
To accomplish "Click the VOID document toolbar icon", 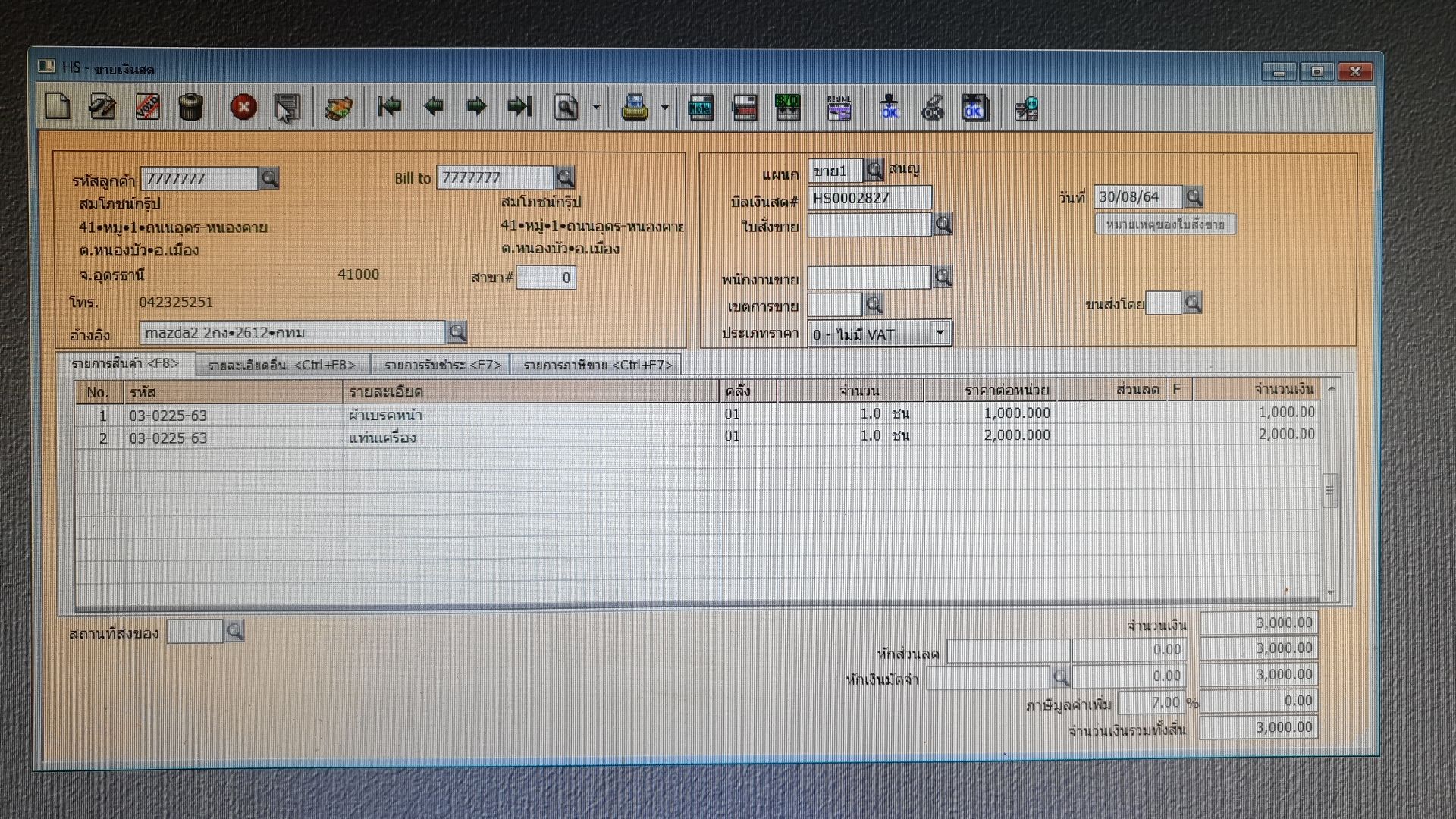I will (147, 106).
